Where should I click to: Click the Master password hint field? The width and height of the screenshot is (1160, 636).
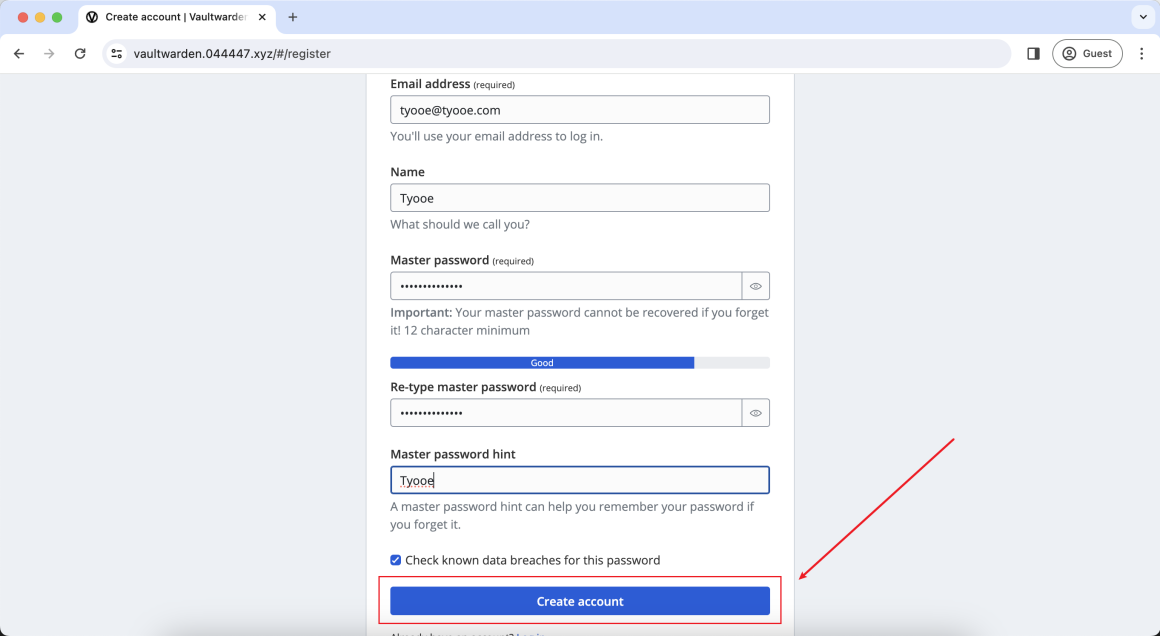[579, 481]
